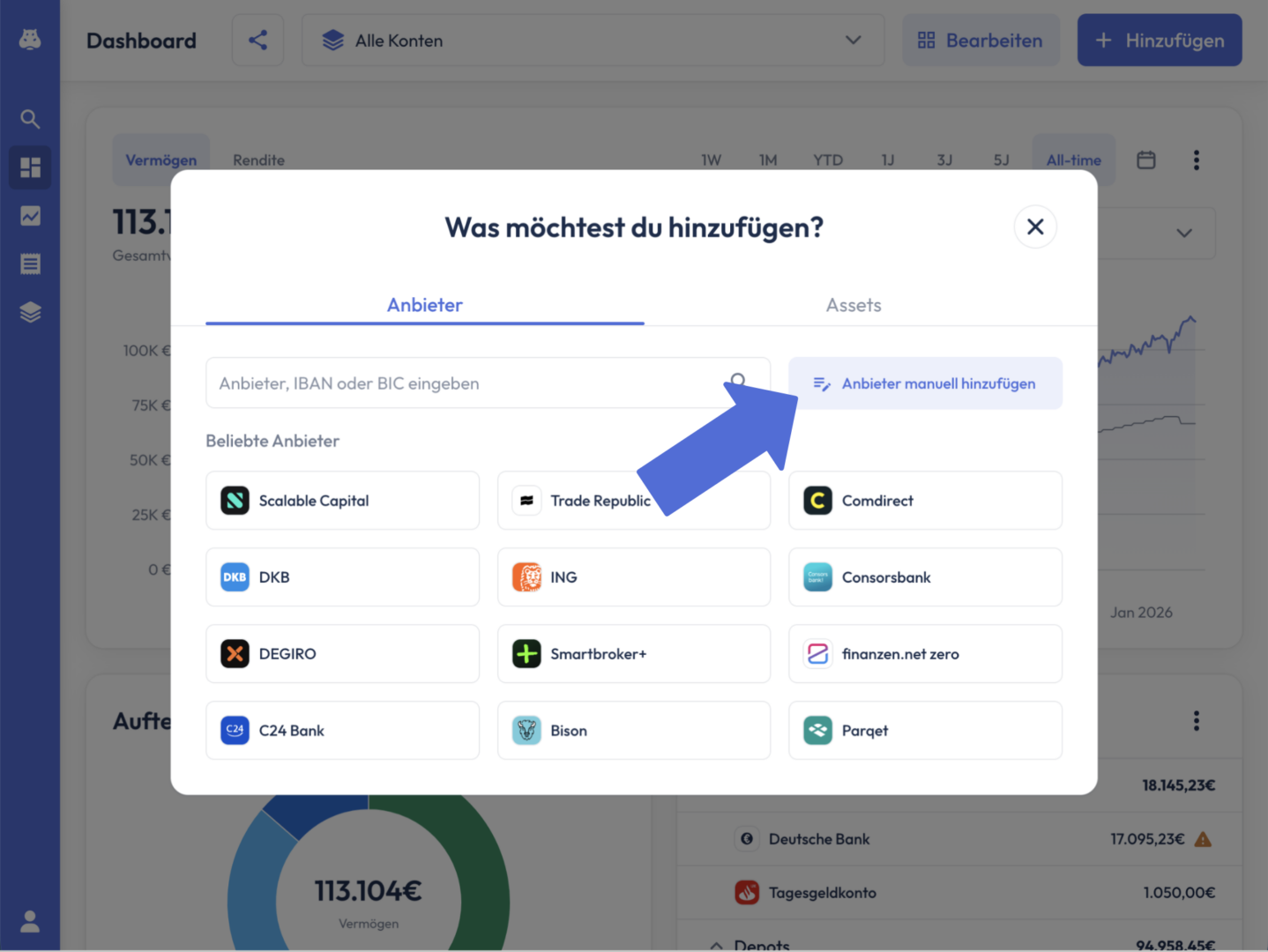Set chart range to 1W

coord(711,160)
